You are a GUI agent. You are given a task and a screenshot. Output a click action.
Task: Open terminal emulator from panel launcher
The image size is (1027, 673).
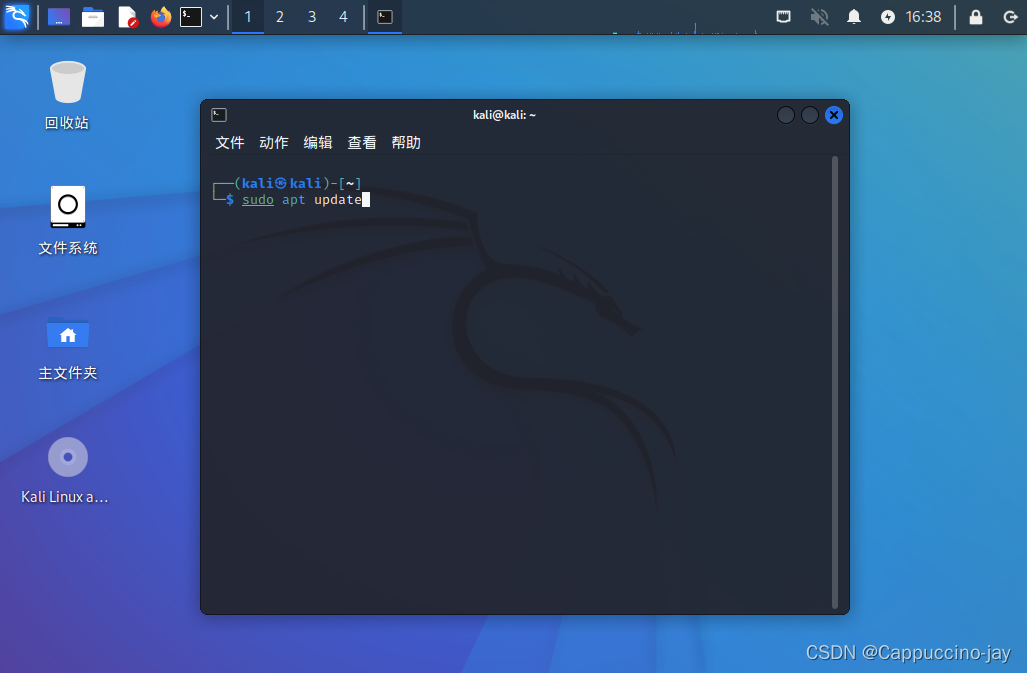click(x=191, y=16)
